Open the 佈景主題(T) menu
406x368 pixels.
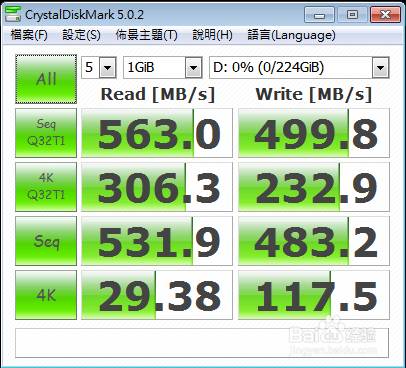[146, 35]
